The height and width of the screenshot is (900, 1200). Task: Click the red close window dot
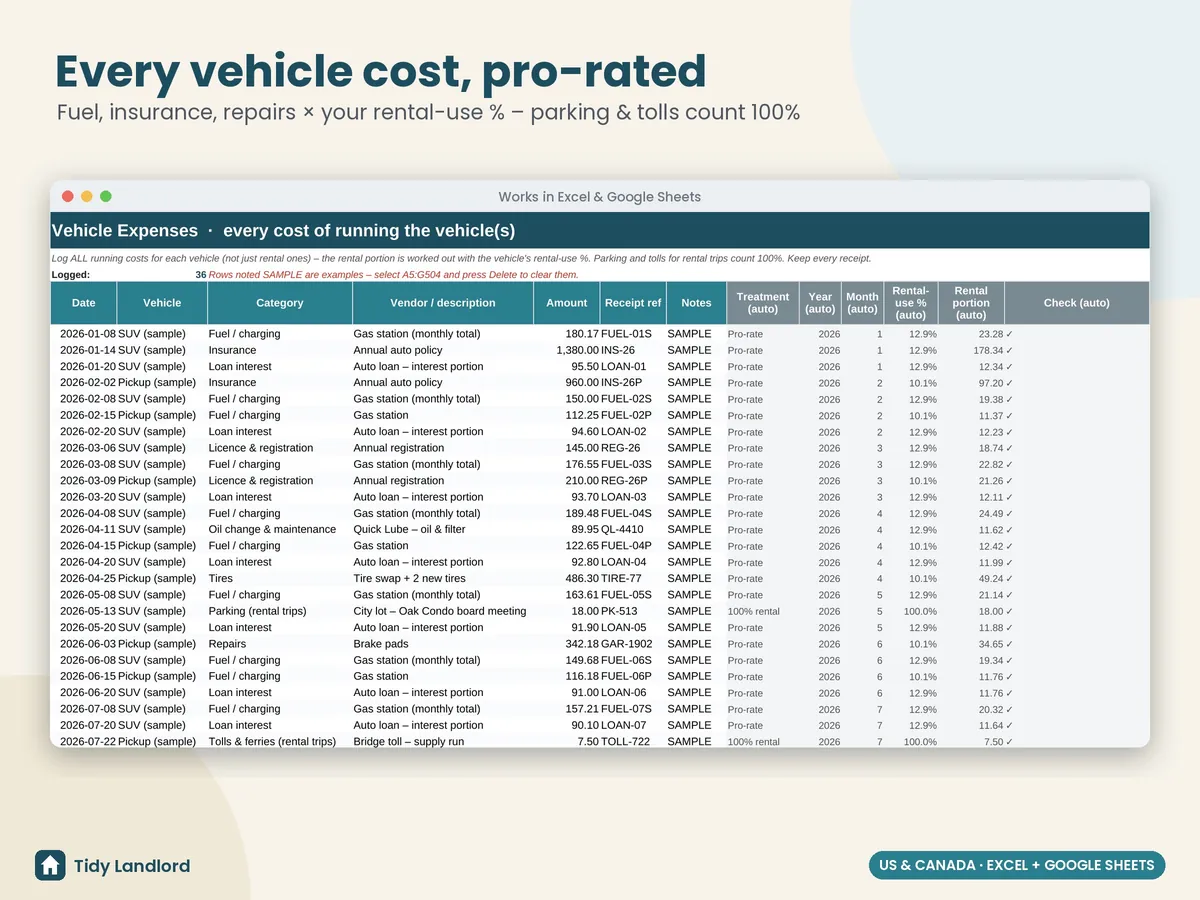[68, 197]
